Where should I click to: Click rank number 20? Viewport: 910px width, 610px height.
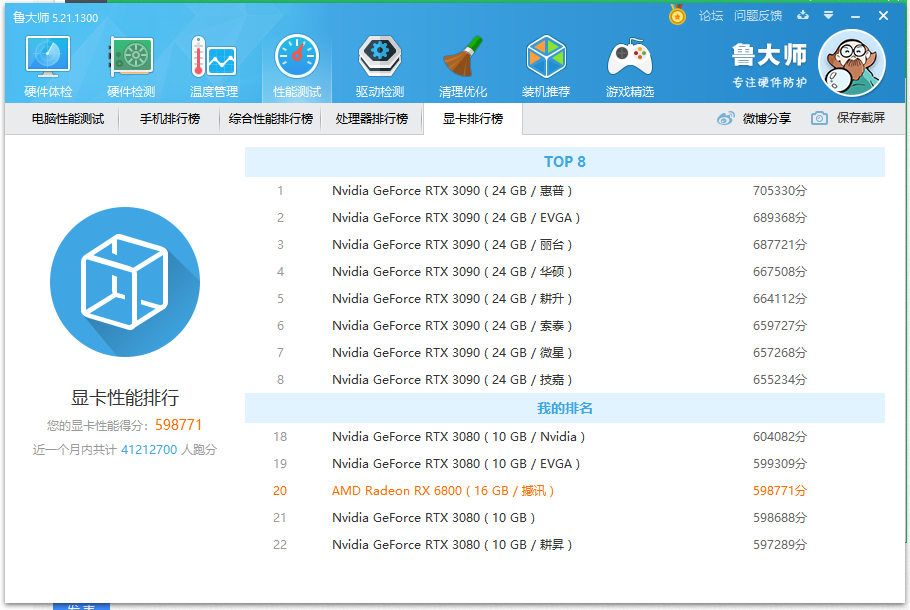[x=280, y=491]
